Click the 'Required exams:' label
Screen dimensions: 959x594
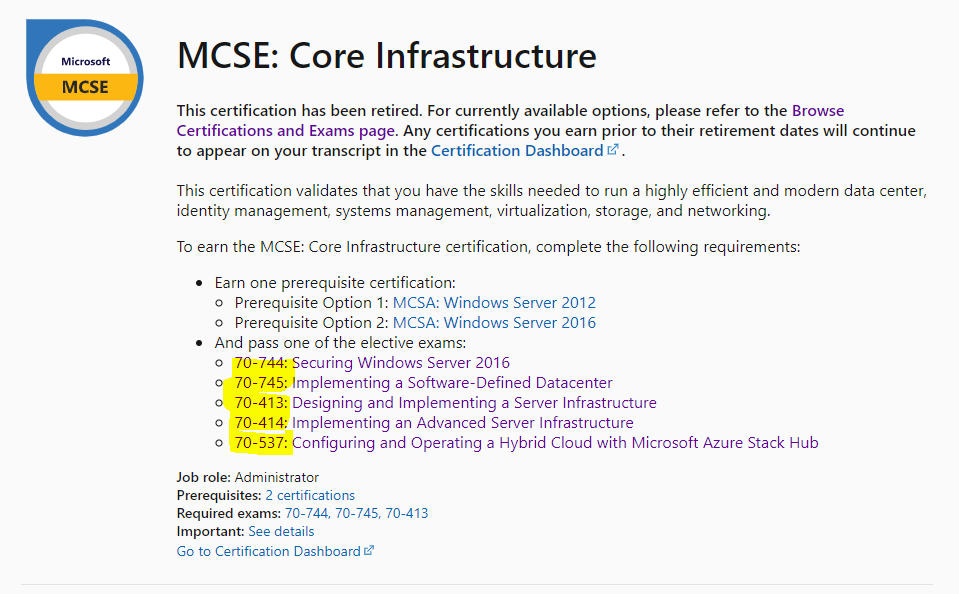coord(229,513)
